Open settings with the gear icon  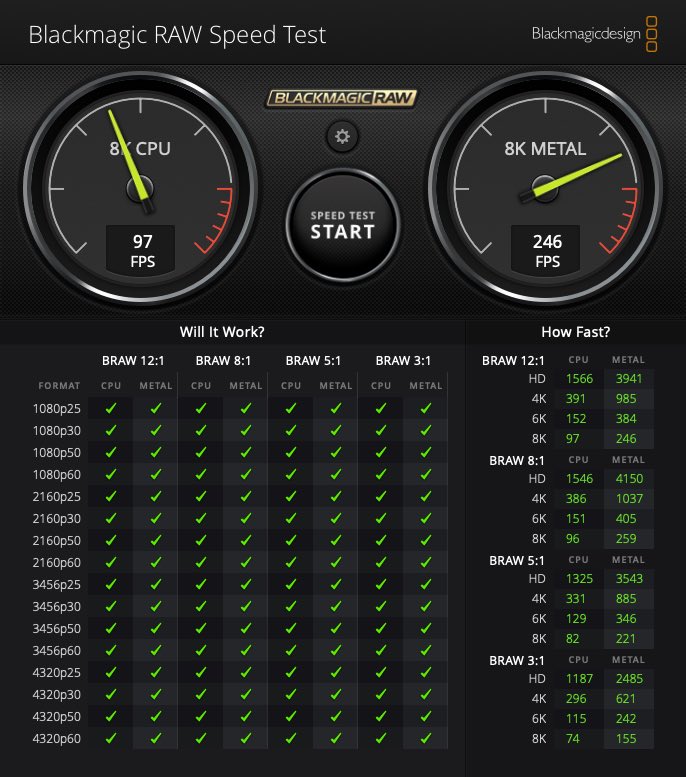pyautogui.click(x=342, y=136)
